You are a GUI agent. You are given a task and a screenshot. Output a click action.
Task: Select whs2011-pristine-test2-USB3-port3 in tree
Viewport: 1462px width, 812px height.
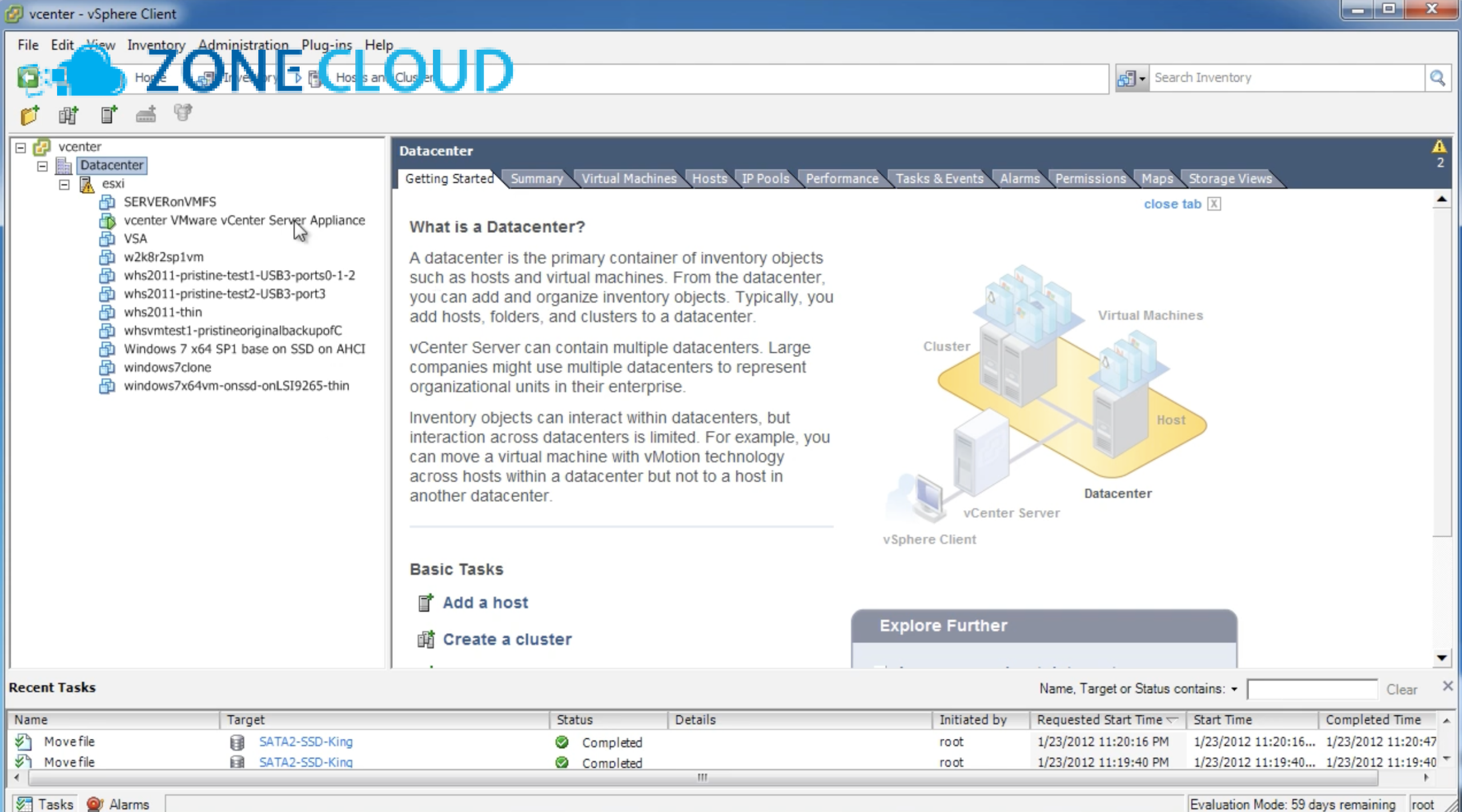[x=224, y=294]
